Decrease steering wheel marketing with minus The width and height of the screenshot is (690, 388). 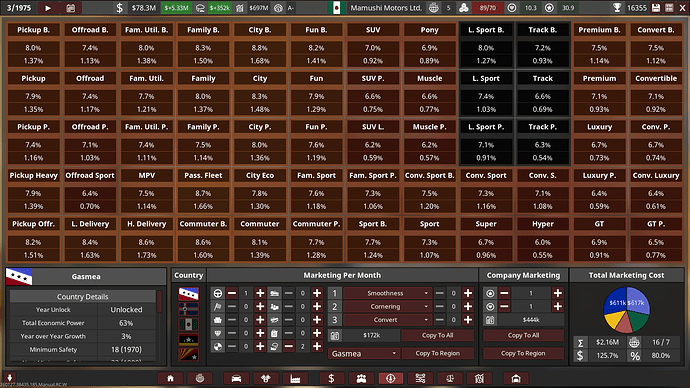[x=232, y=293]
